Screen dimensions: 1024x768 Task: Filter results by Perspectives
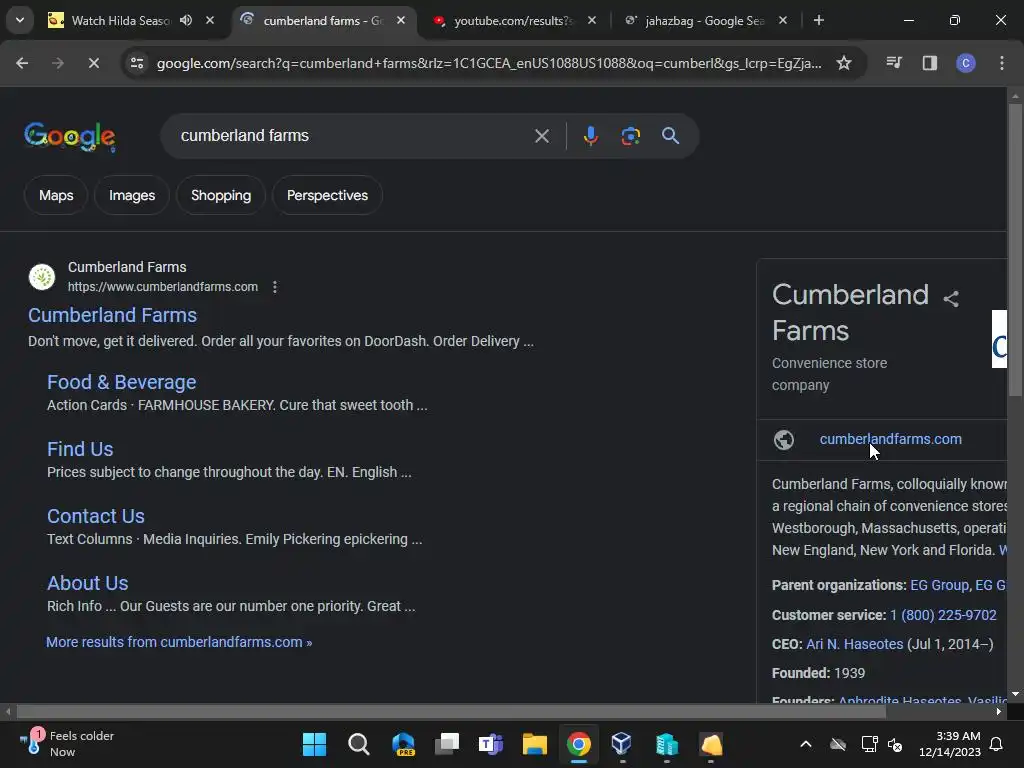coord(327,195)
